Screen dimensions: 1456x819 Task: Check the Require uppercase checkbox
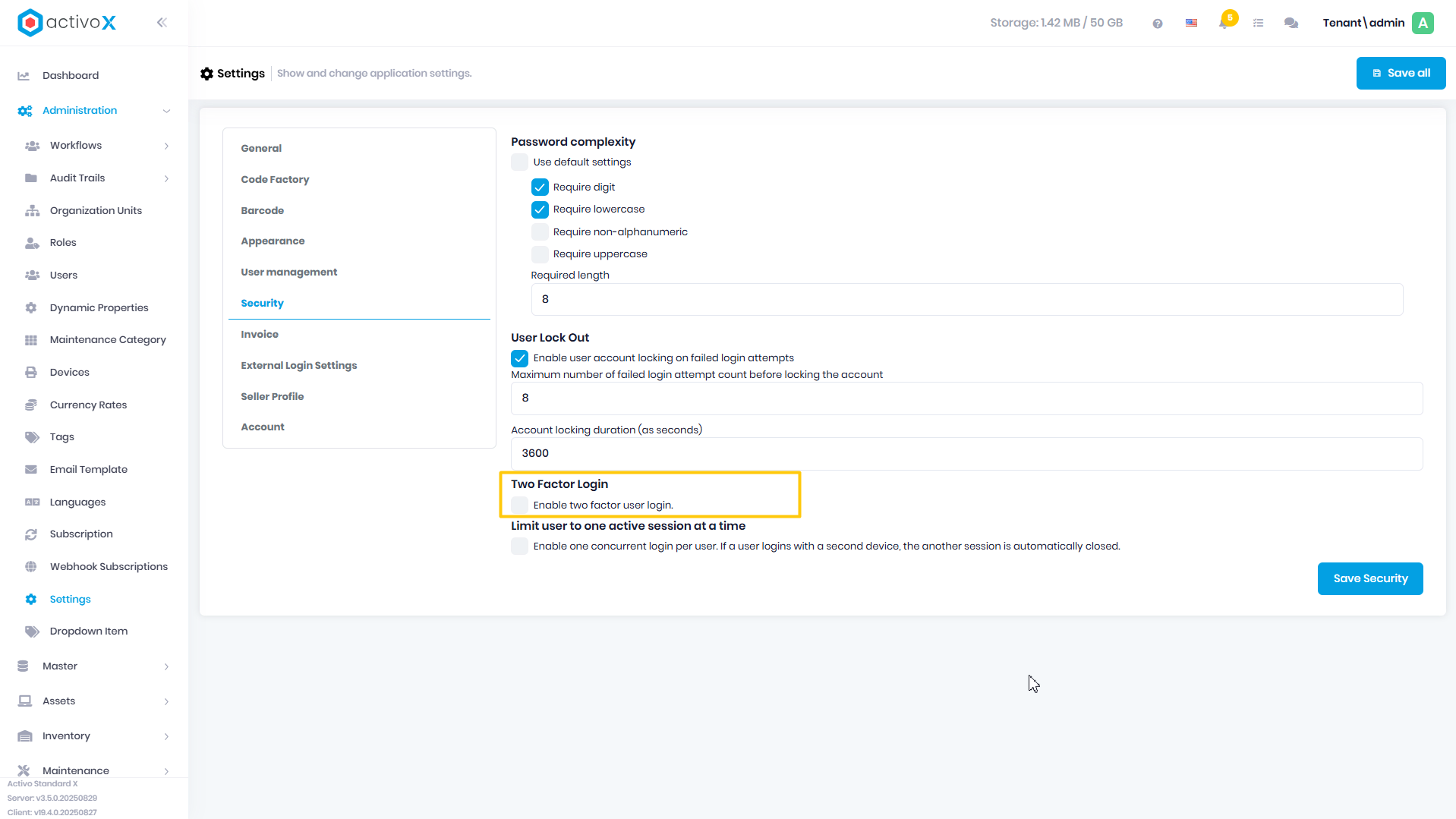pyautogui.click(x=540, y=254)
